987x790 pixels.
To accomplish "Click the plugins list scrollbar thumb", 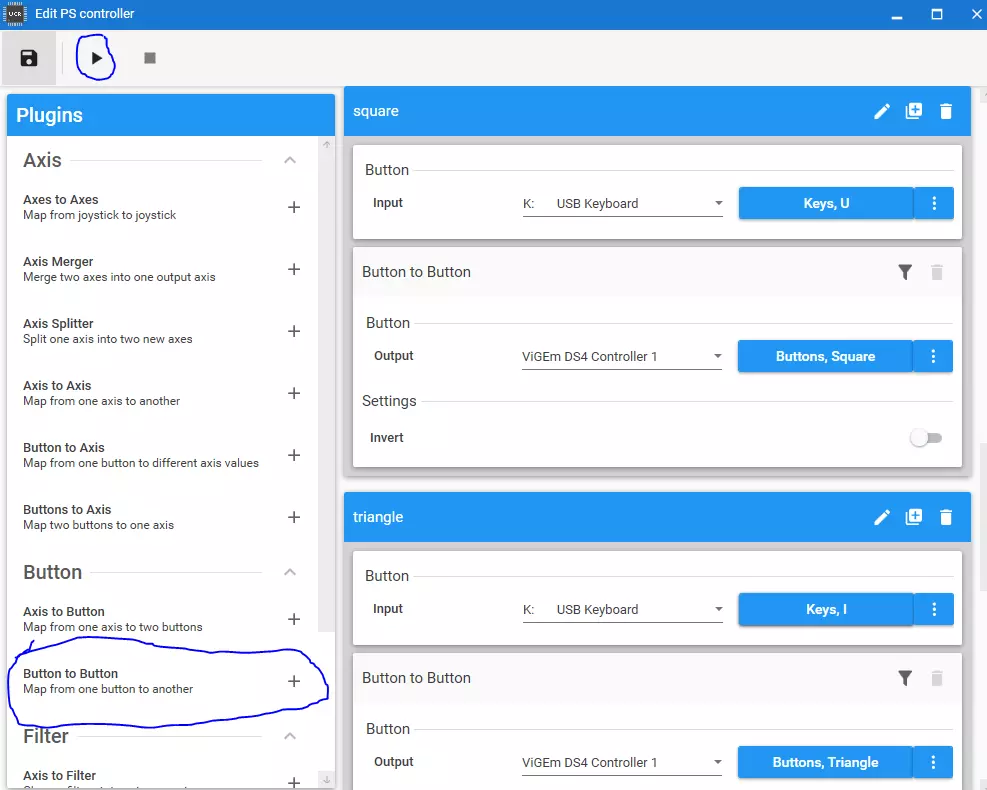I will pyautogui.click(x=327, y=390).
